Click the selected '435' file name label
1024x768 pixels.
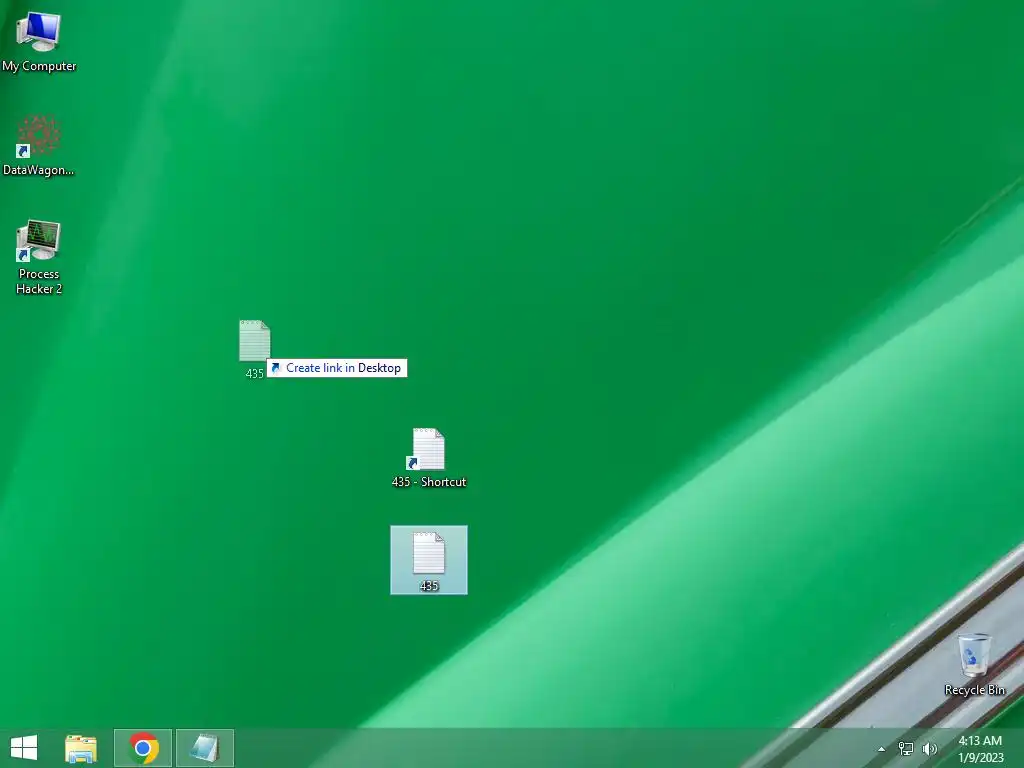pos(428,586)
